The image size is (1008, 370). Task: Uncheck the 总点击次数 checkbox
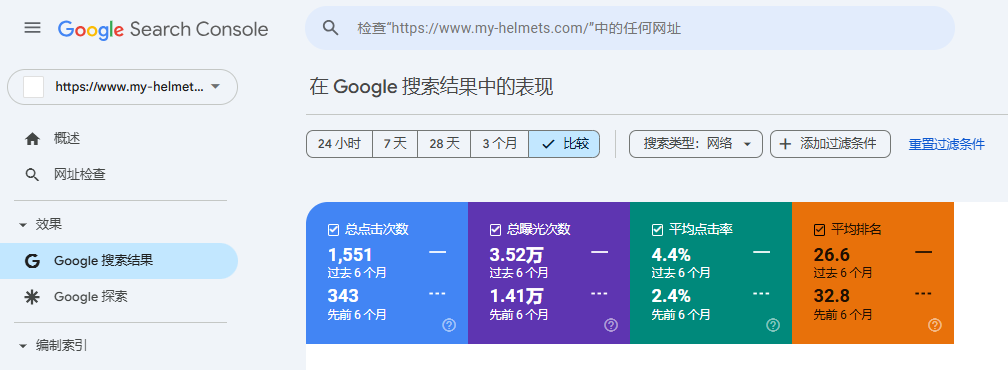click(334, 230)
